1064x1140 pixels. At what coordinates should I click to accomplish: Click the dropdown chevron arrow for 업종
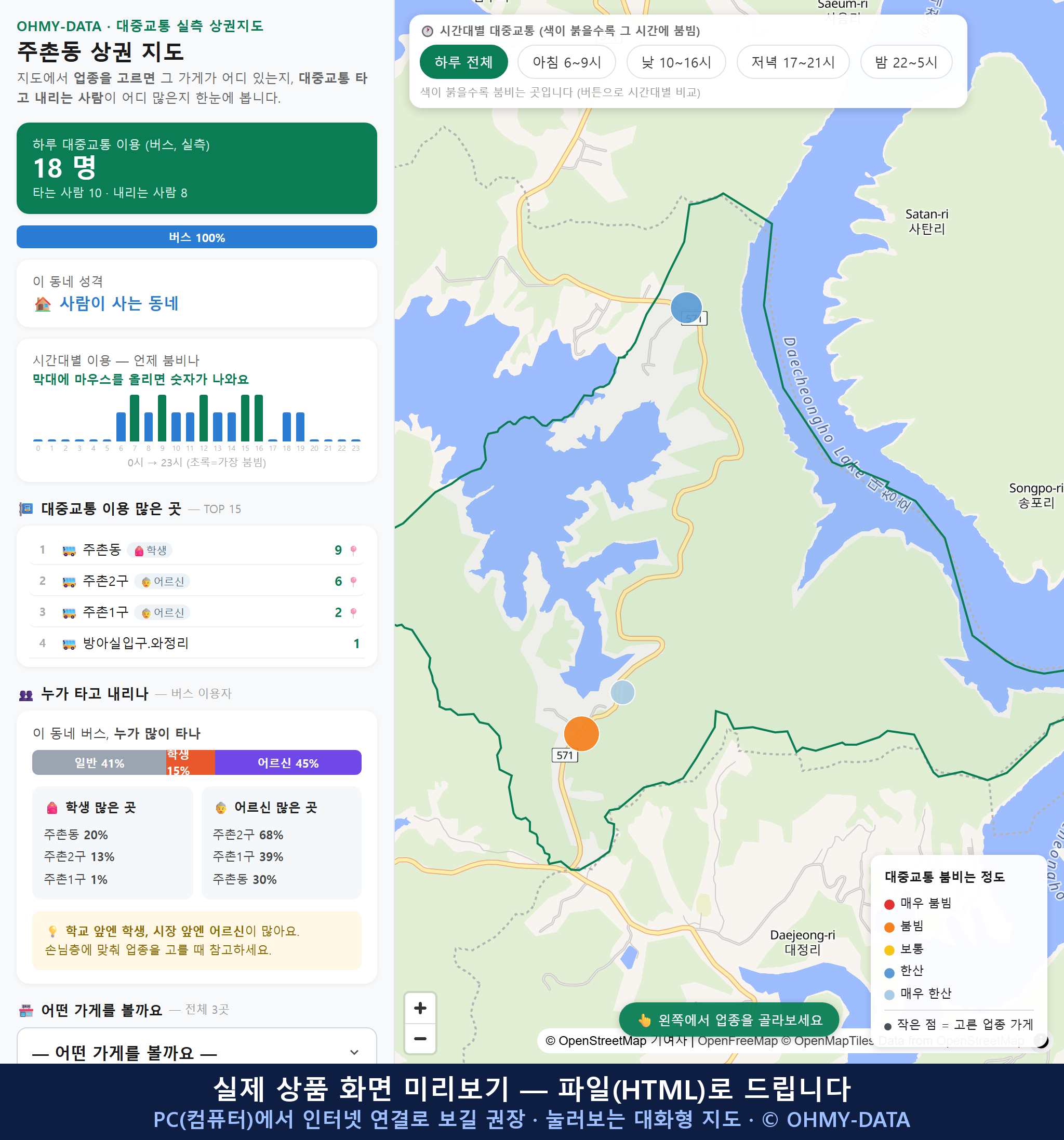[354, 1052]
